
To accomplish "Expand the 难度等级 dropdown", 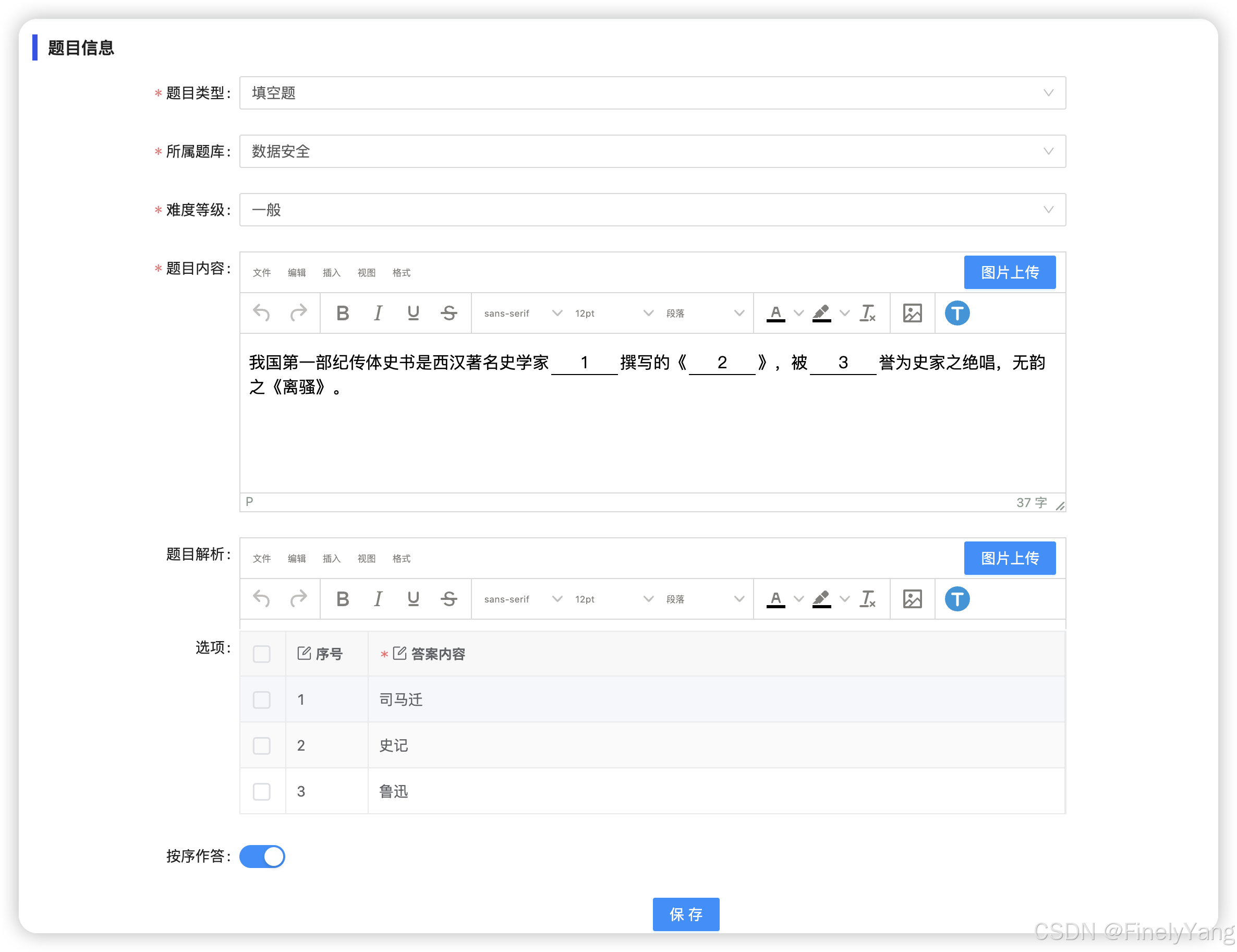I will coord(652,210).
